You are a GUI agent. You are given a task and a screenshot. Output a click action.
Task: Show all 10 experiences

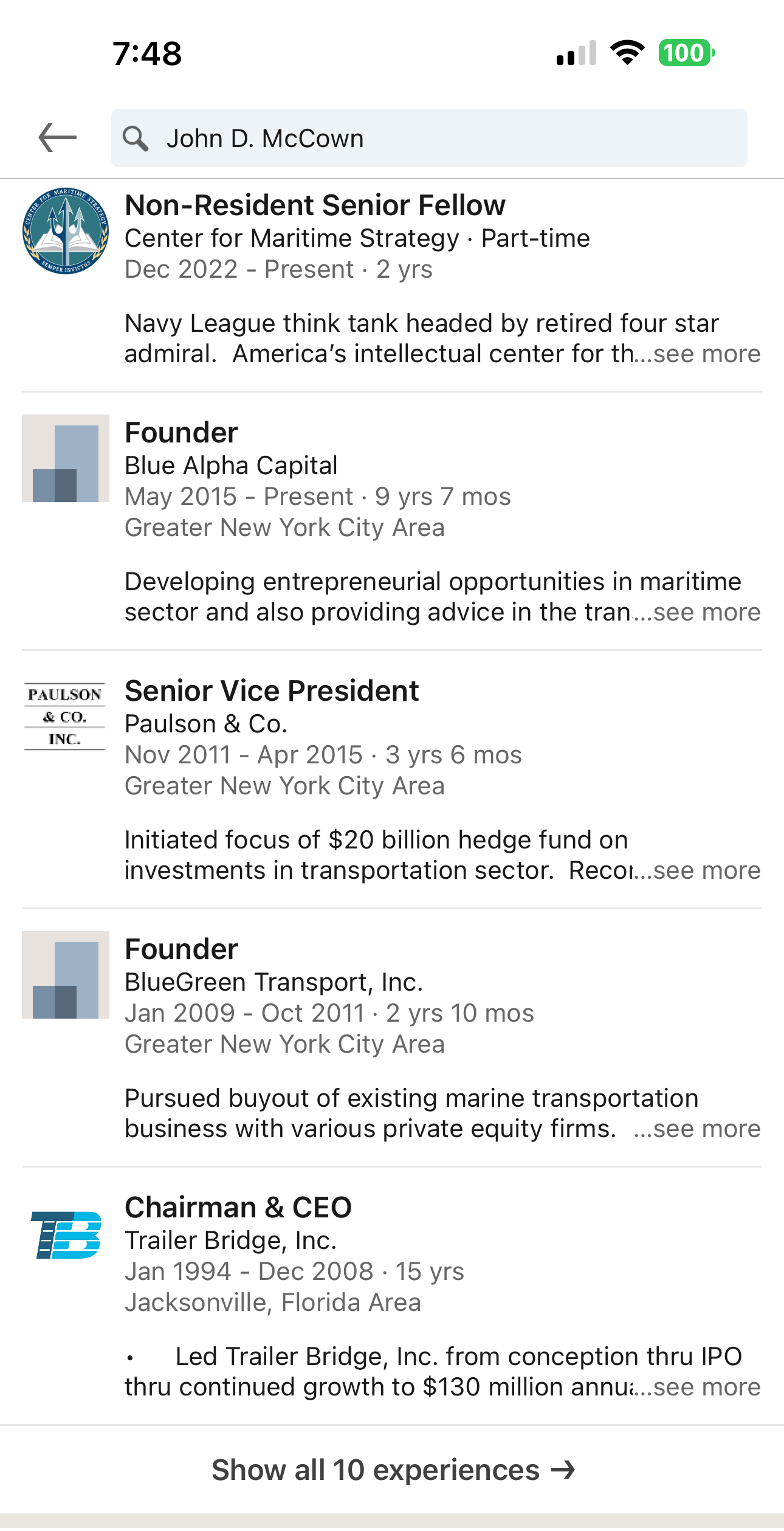pos(393,1470)
